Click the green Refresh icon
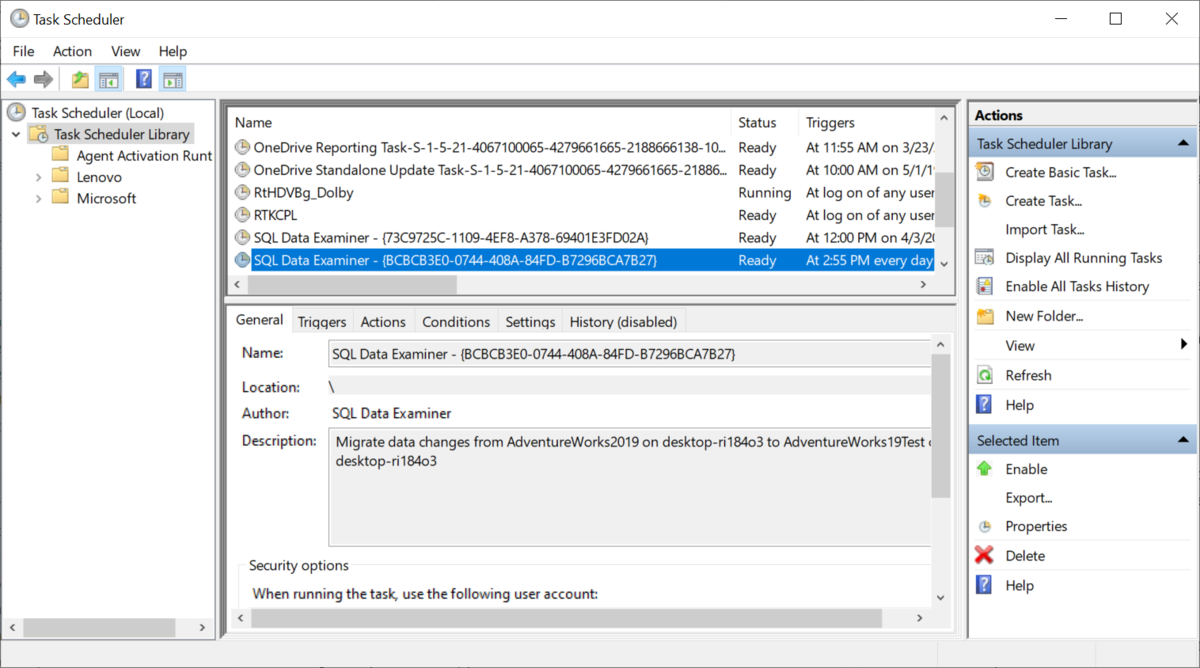 coord(985,375)
